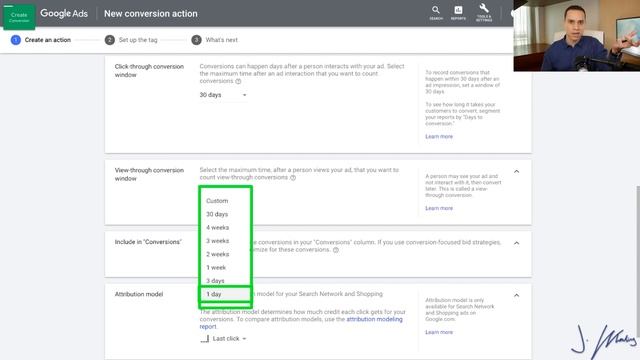Open Learn more under click-through window help

pos(439,136)
